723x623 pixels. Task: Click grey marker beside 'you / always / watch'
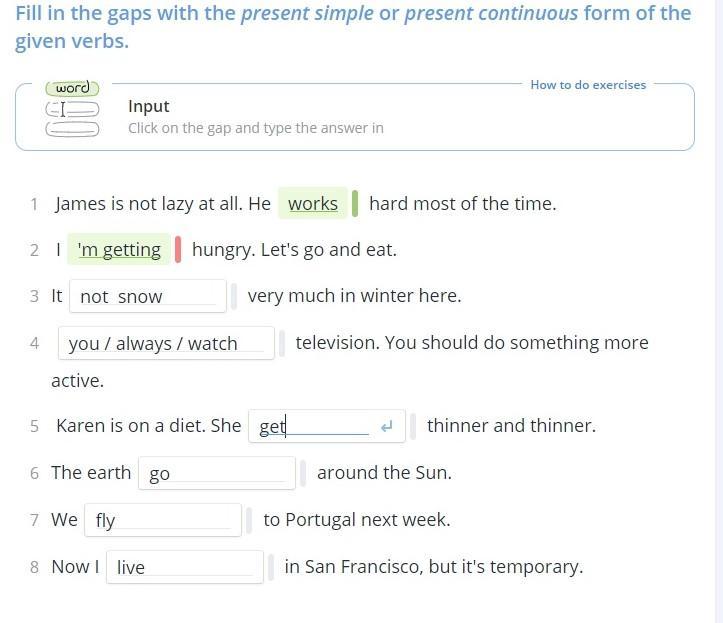[282, 343]
